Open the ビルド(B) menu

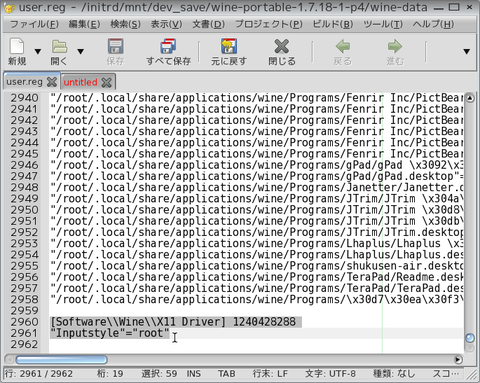(333, 24)
